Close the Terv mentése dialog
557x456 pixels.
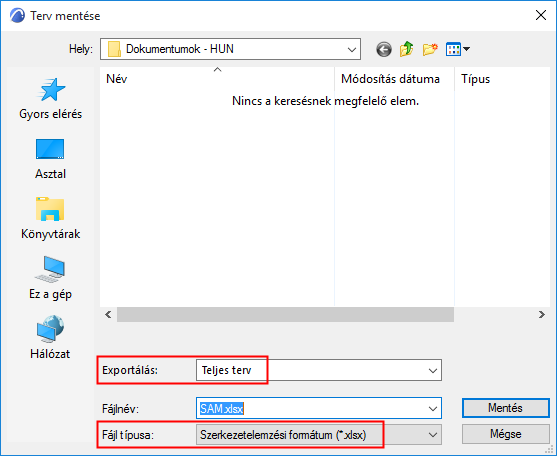point(541,15)
